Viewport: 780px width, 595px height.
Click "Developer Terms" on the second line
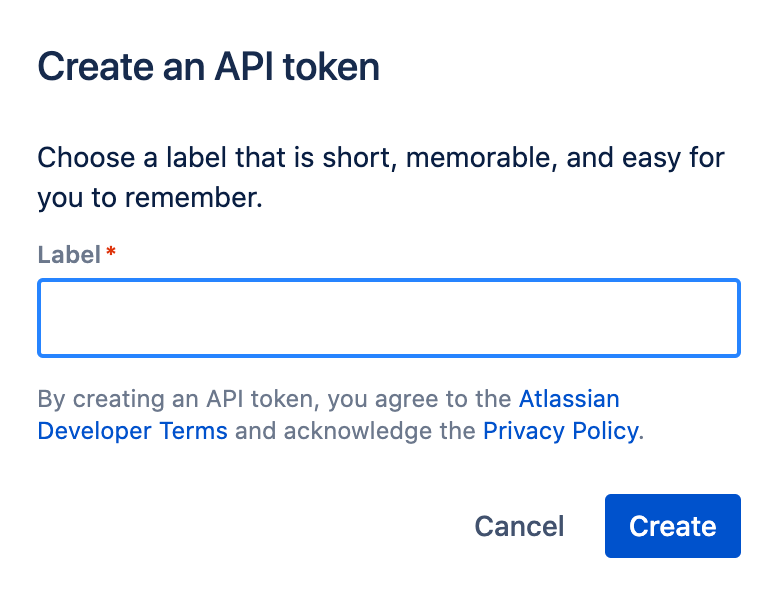click(x=132, y=431)
